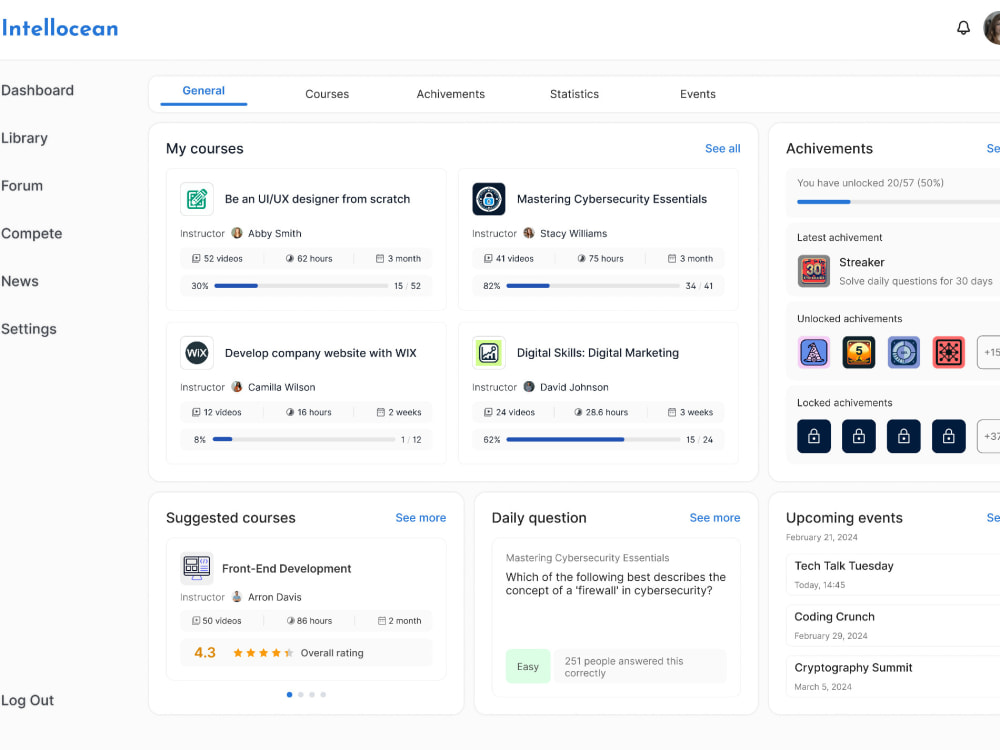
Task: Click the Intellocean logo
Action: click(x=60, y=28)
